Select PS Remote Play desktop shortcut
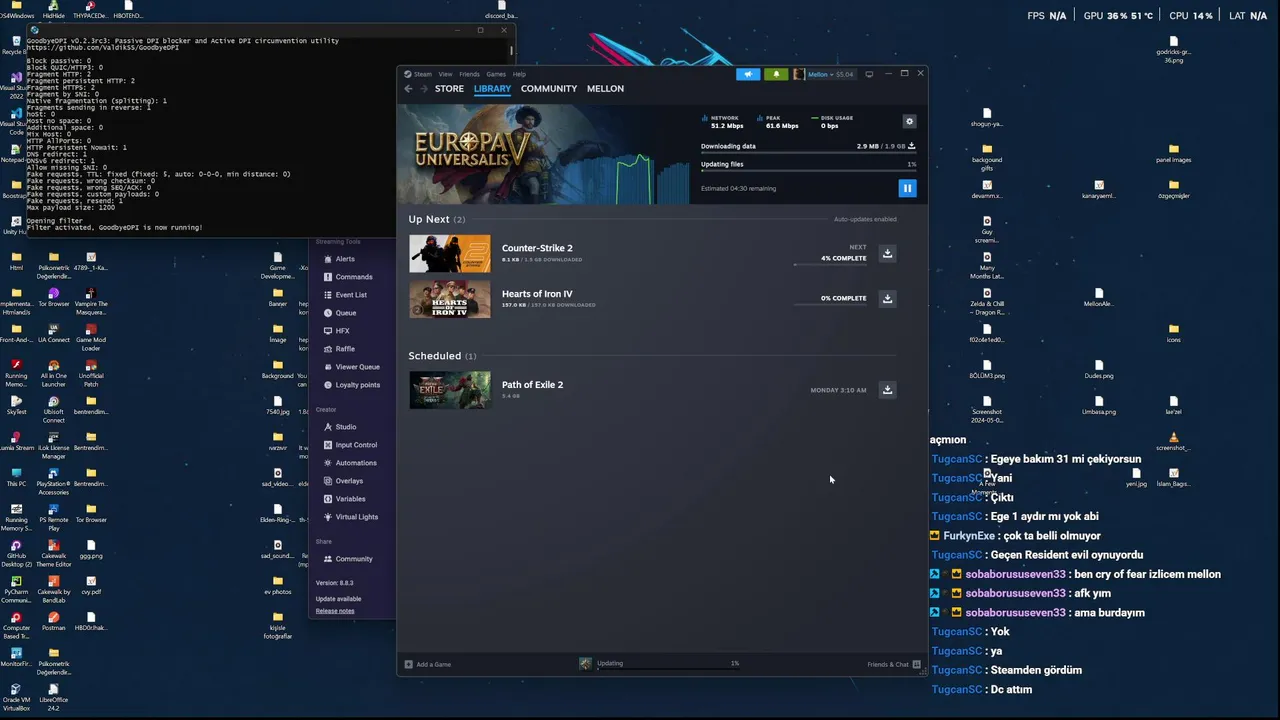 pos(53,517)
